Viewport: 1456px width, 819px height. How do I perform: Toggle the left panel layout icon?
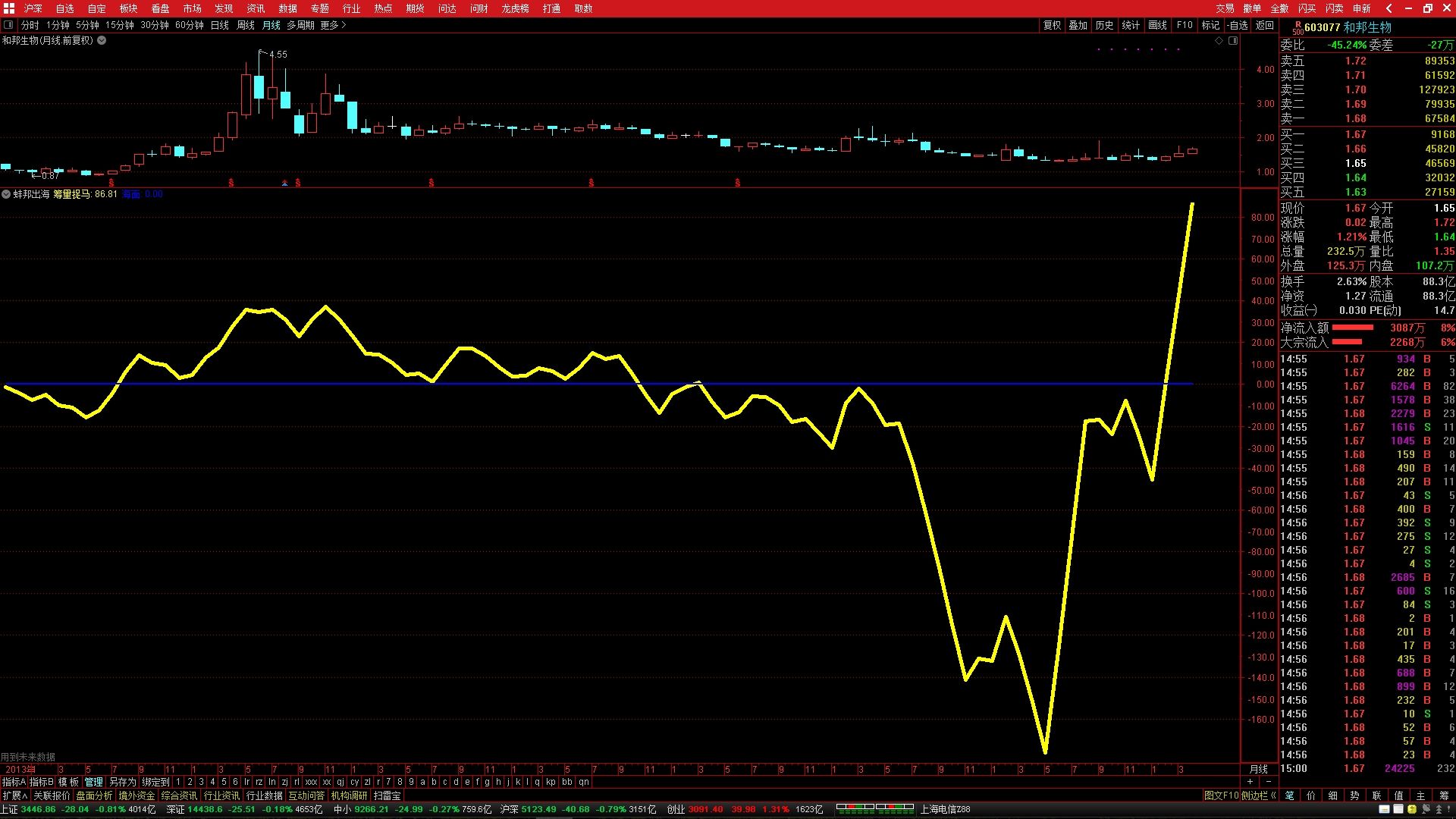pyautogui.click(x=8, y=25)
